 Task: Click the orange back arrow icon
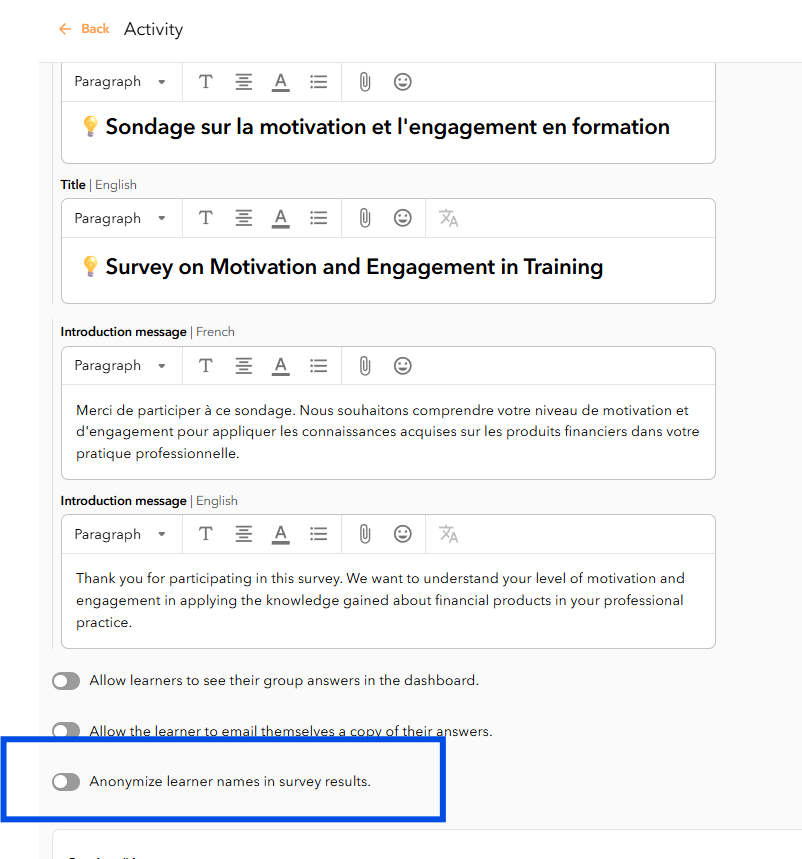pos(65,28)
